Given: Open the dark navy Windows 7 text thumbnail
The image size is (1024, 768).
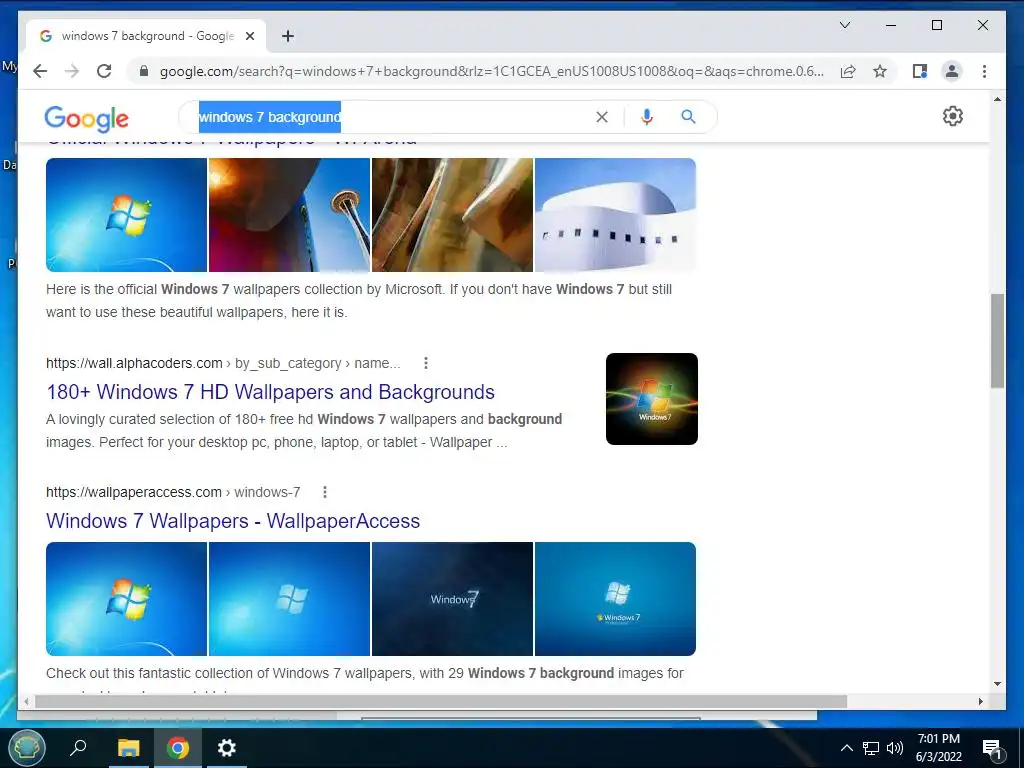Looking at the screenshot, I should click(453, 599).
